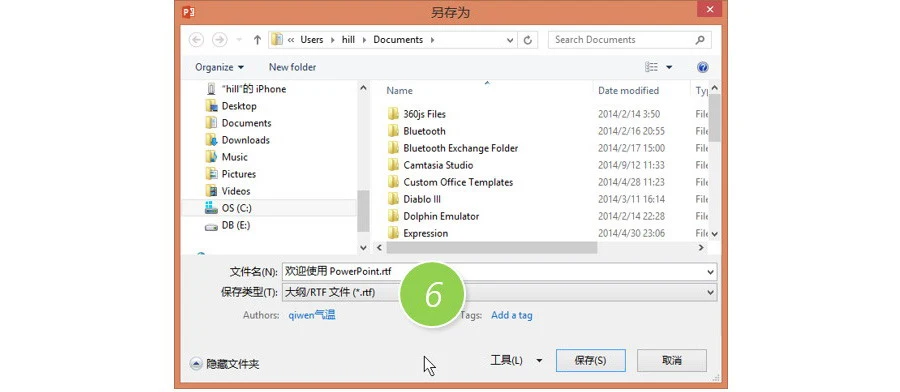Sort by the Name column header
This screenshot has width=900, height=392.
[x=399, y=91]
